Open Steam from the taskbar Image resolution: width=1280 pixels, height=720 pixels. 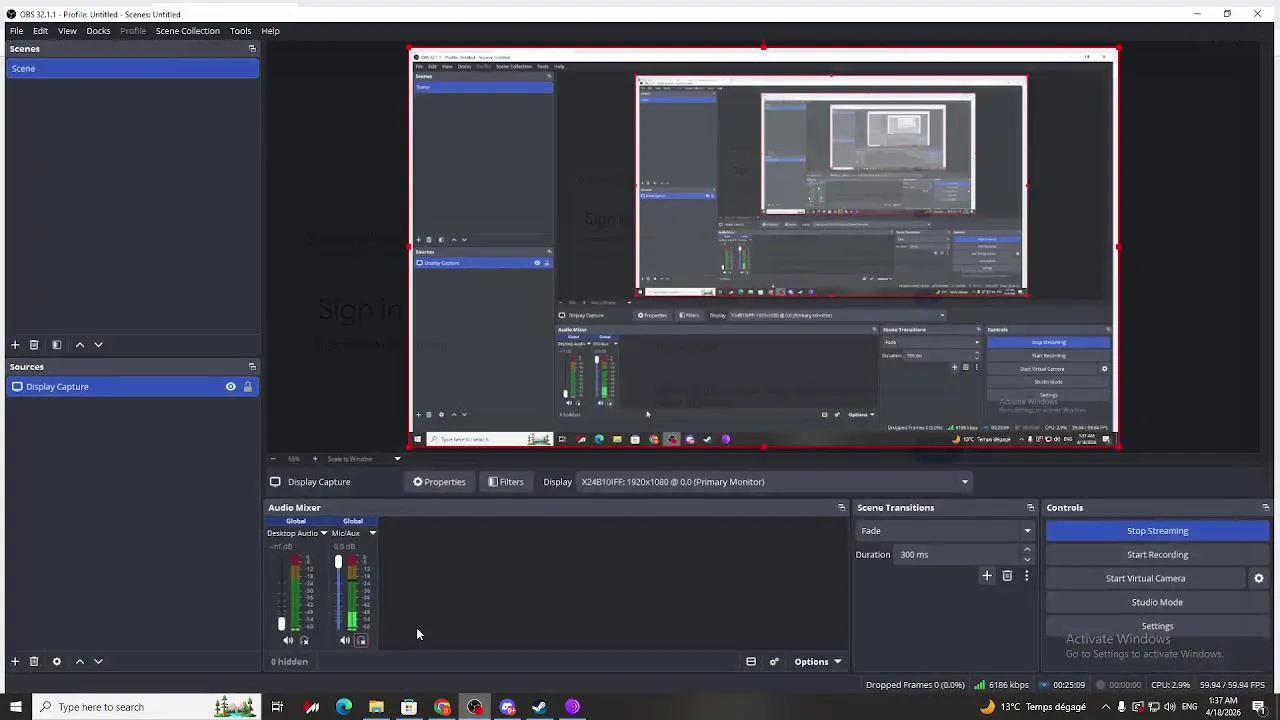540,707
